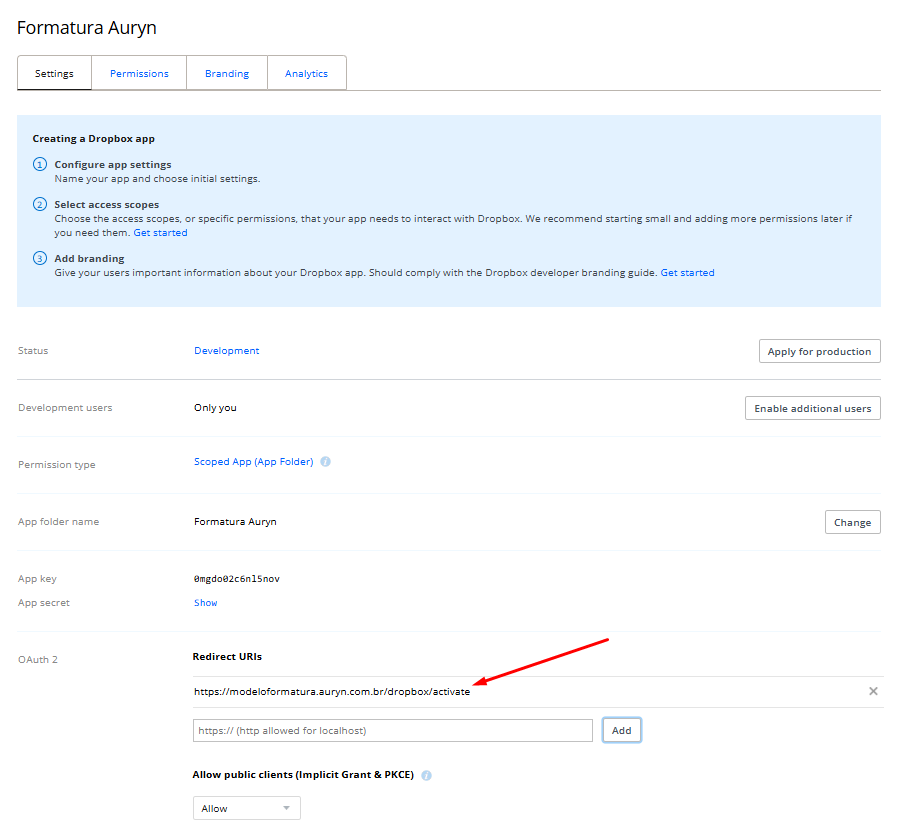The image size is (910, 832).
Task: Click the App folder name value Formatura Auryn
Action: click(235, 522)
